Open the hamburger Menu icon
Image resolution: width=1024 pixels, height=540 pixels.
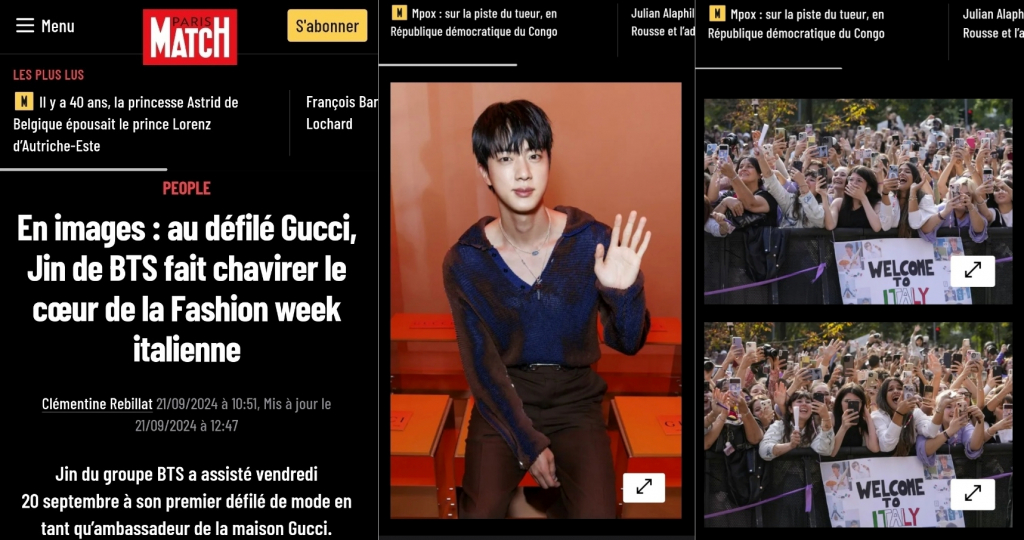(25, 26)
